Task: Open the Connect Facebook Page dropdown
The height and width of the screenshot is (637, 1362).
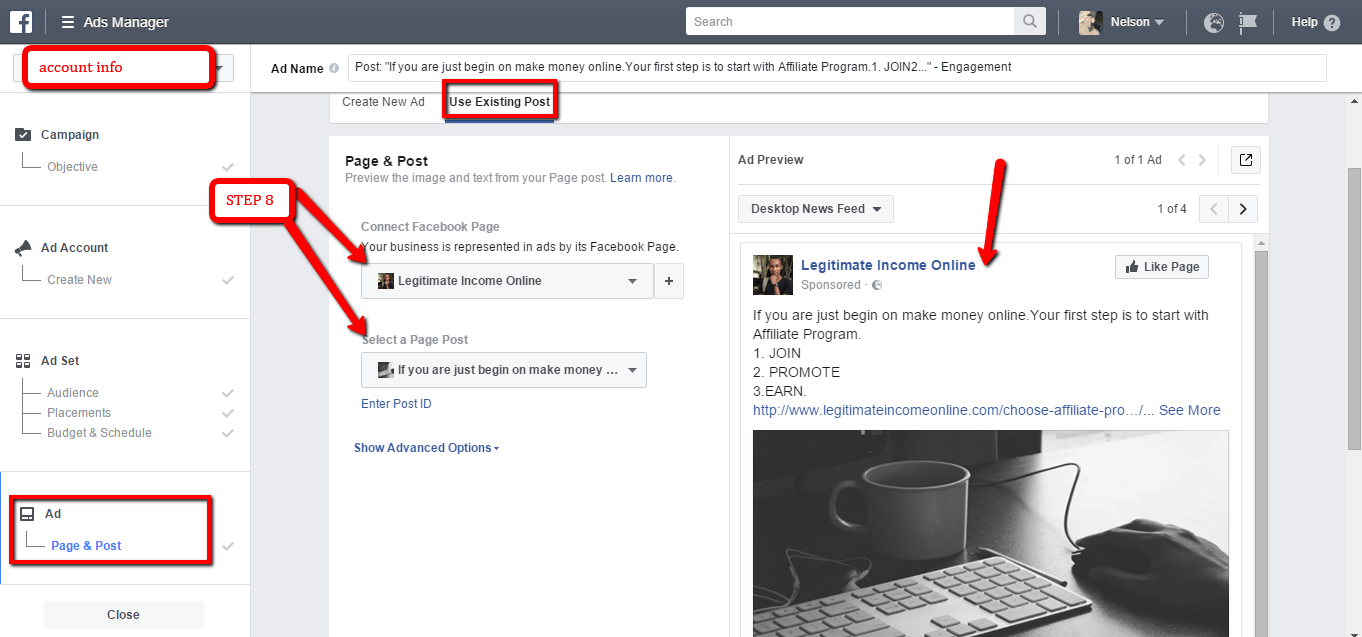Action: tap(507, 281)
